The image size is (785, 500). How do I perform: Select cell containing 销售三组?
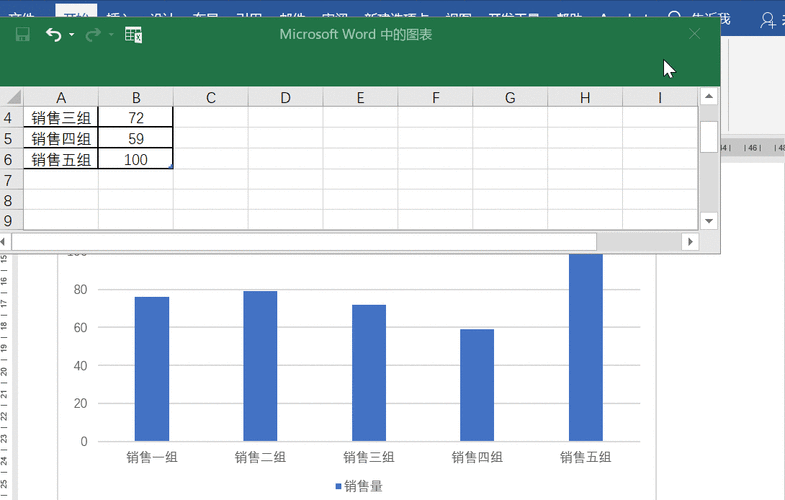coord(61,118)
